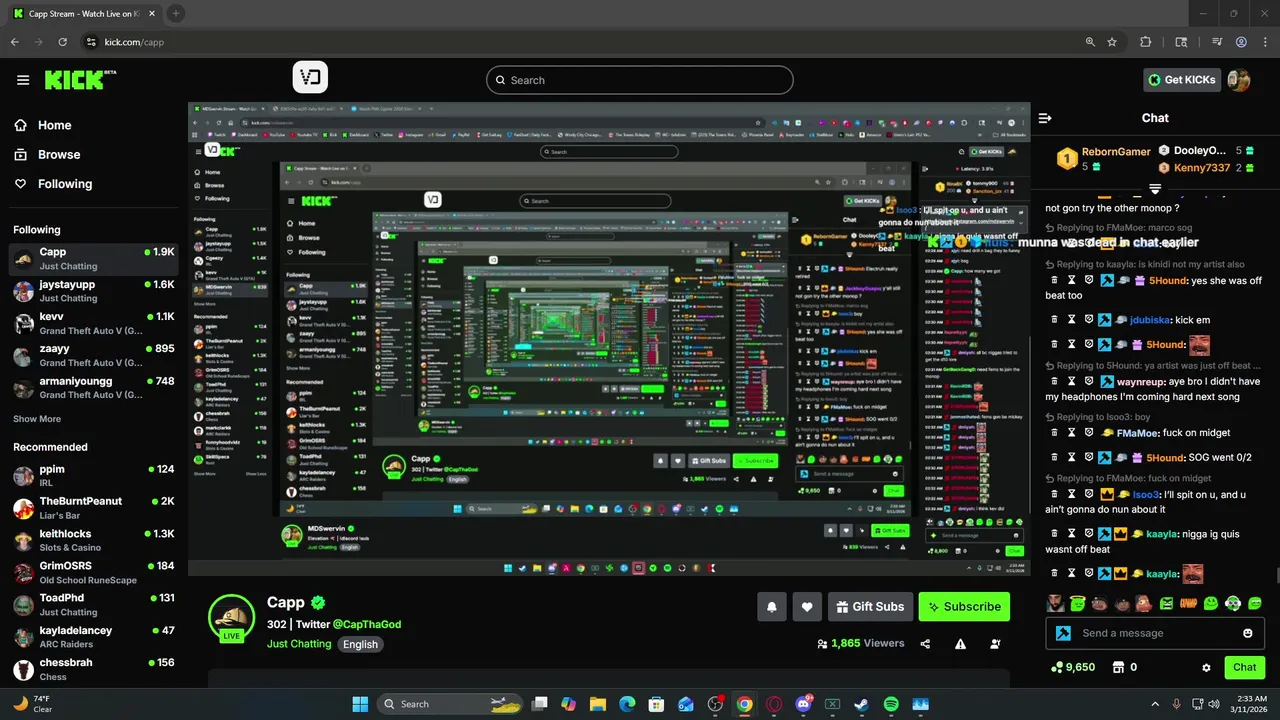Screen dimensions: 1280x720
Task: Subscribe to Capp's channel
Action: 964,607
